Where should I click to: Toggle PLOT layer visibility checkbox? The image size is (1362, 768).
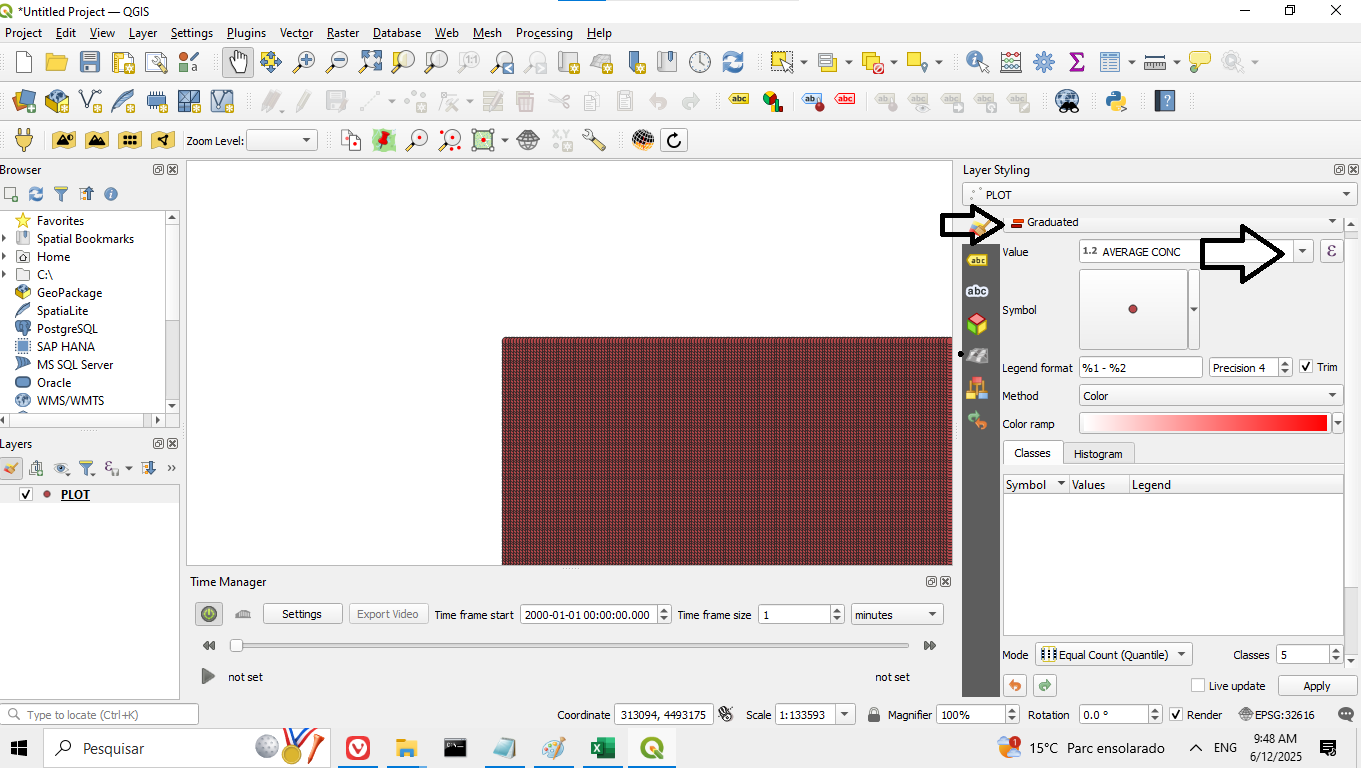coord(26,495)
